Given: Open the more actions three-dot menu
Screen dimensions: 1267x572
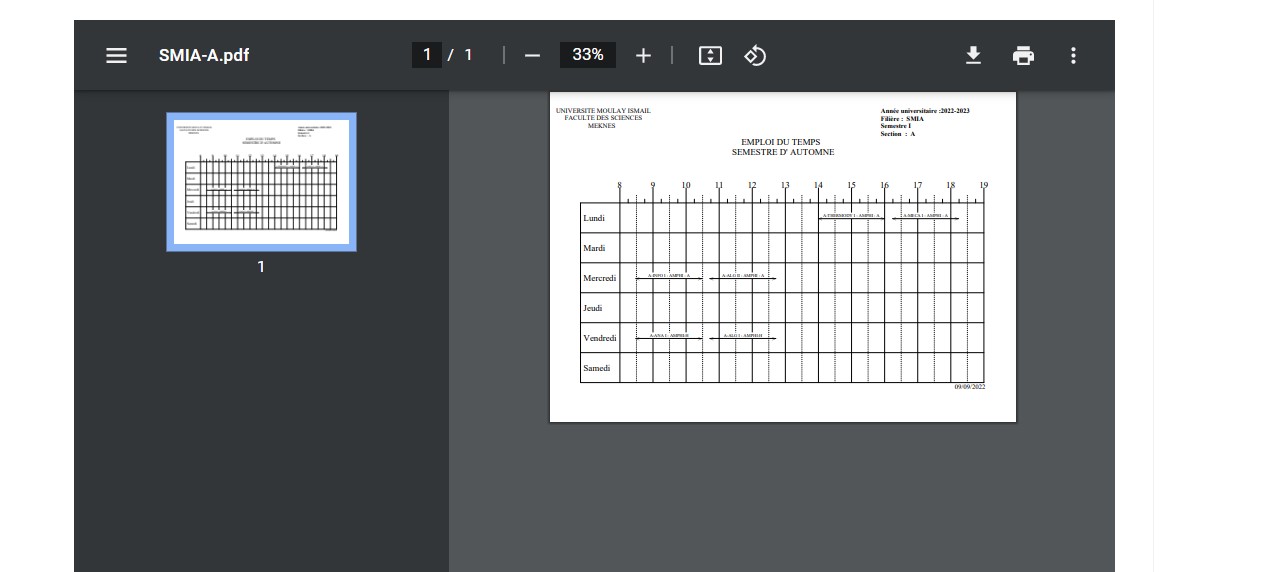Looking at the screenshot, I should 1073,56.
